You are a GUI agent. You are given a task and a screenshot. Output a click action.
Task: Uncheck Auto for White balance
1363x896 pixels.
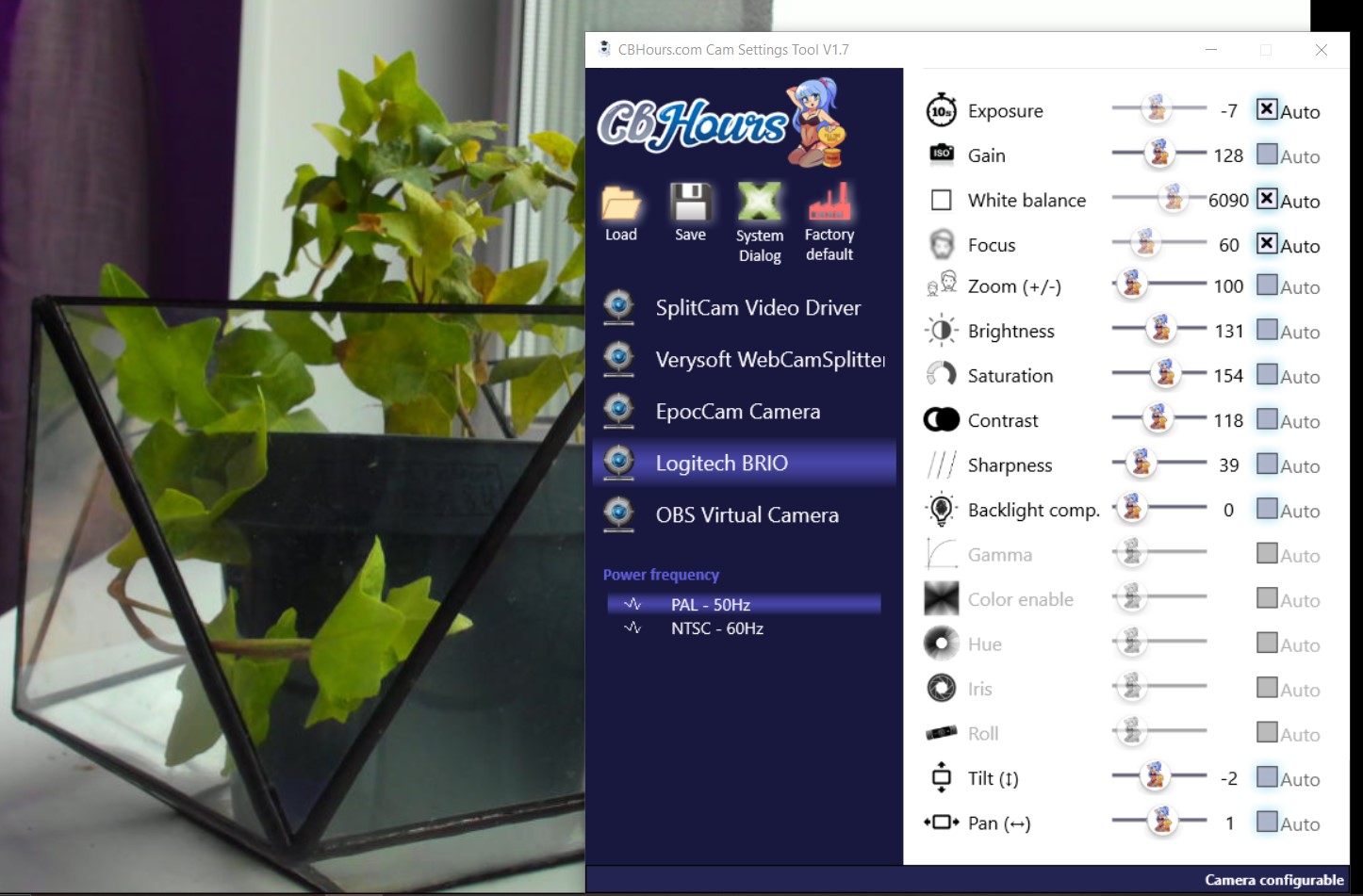tap(1267, 199)
